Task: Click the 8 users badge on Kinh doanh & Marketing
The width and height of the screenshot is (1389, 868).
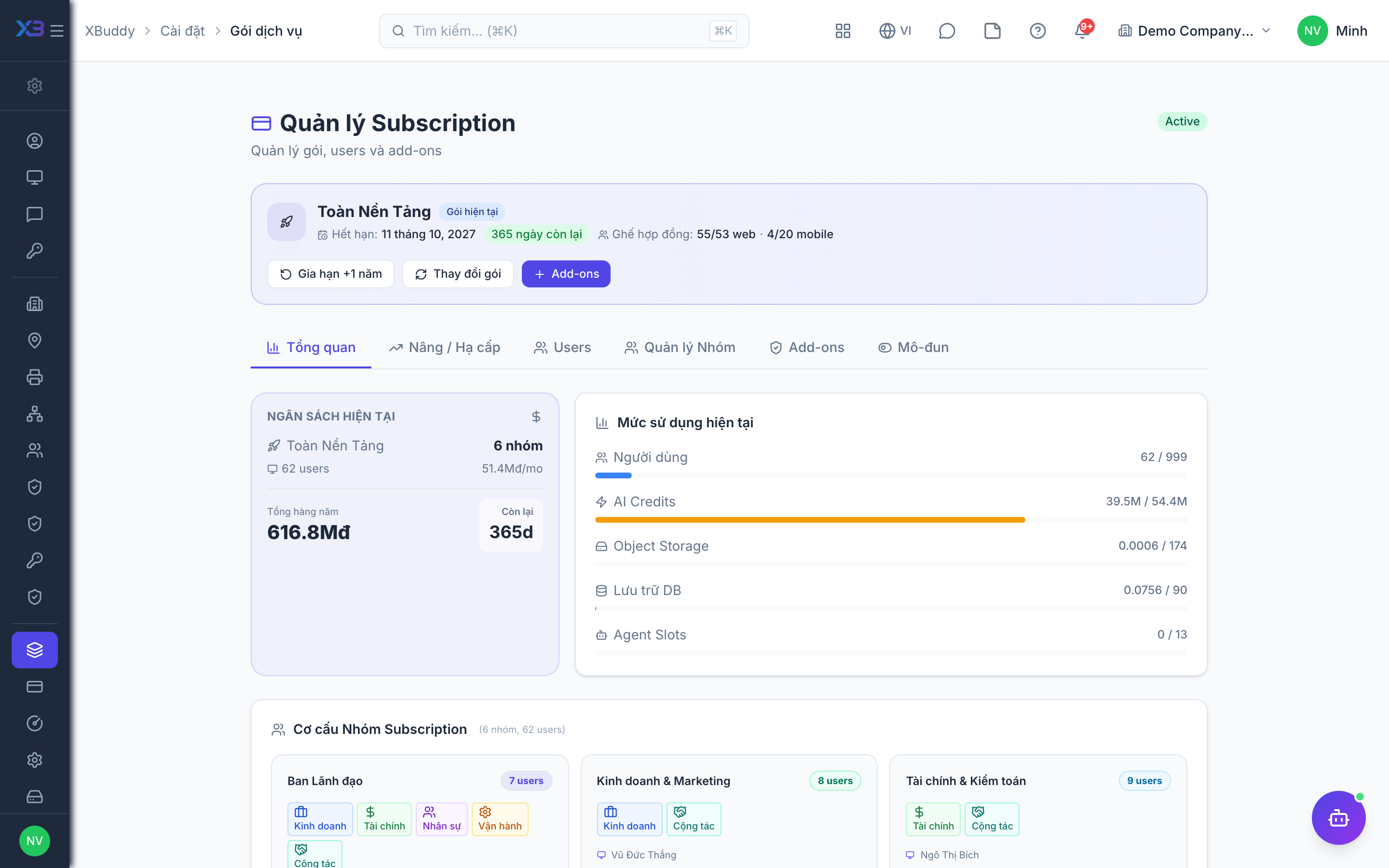Action: pos(835,781)
